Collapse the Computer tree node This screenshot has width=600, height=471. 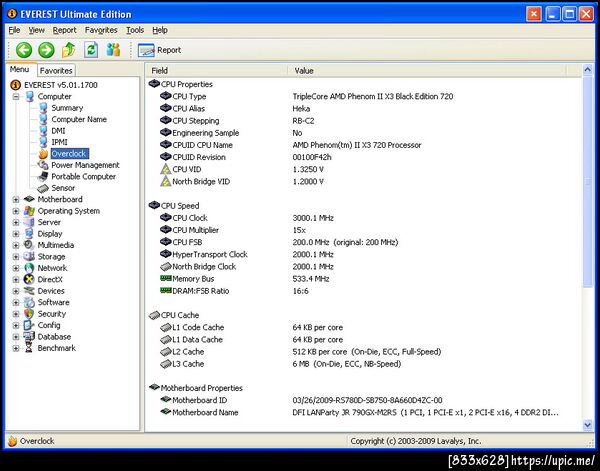tap(16, 96)
